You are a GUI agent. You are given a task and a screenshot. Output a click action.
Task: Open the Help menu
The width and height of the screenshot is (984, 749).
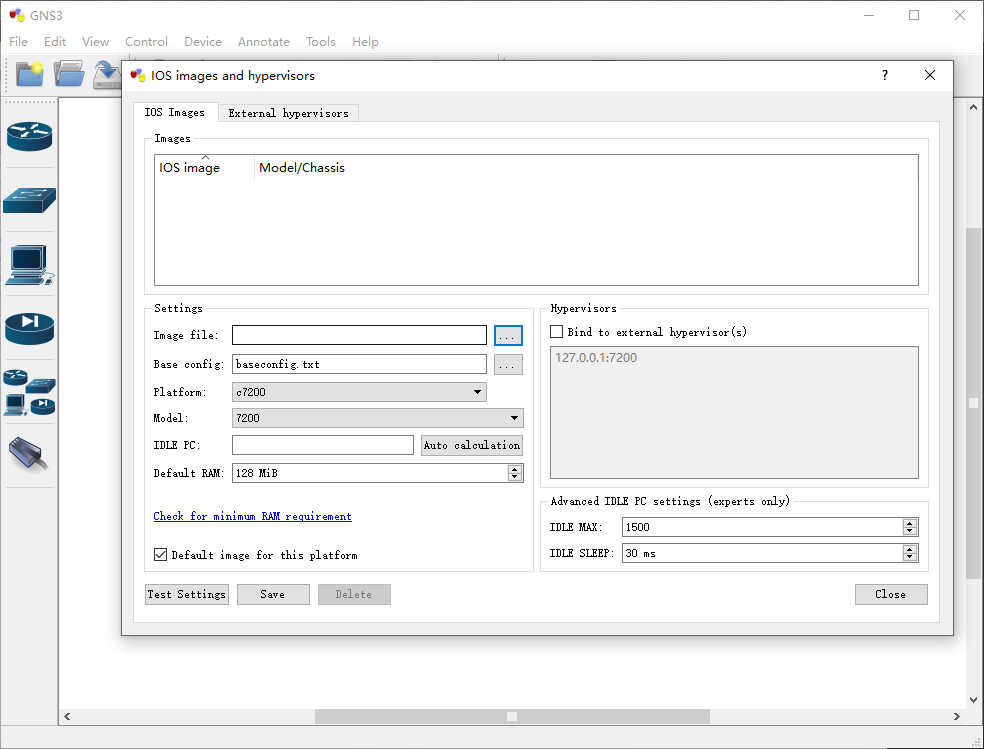click(365, 41)
